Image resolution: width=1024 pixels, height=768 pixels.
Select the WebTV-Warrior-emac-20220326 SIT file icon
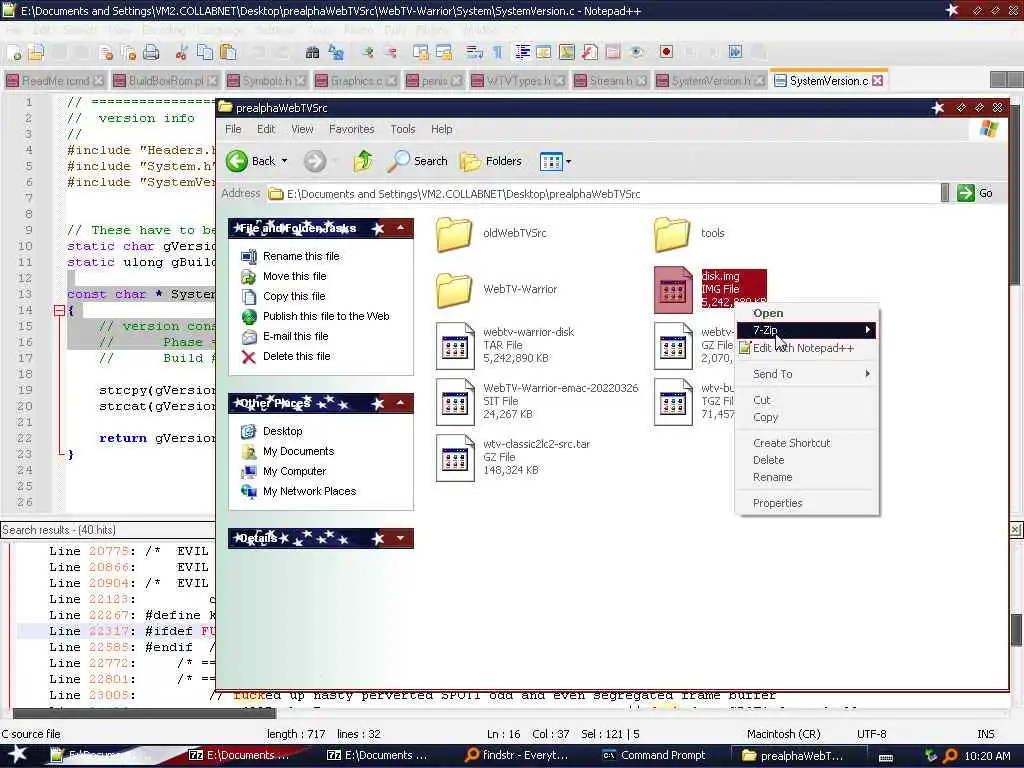(x=455, y=402)
